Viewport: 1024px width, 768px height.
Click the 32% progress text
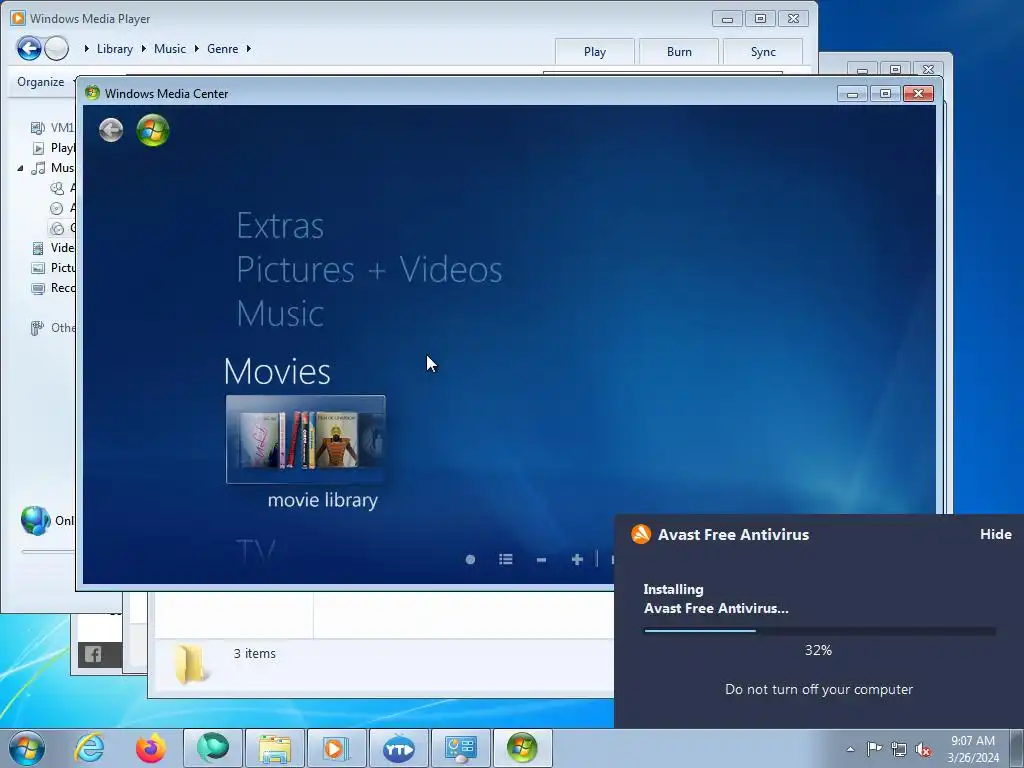818,650
